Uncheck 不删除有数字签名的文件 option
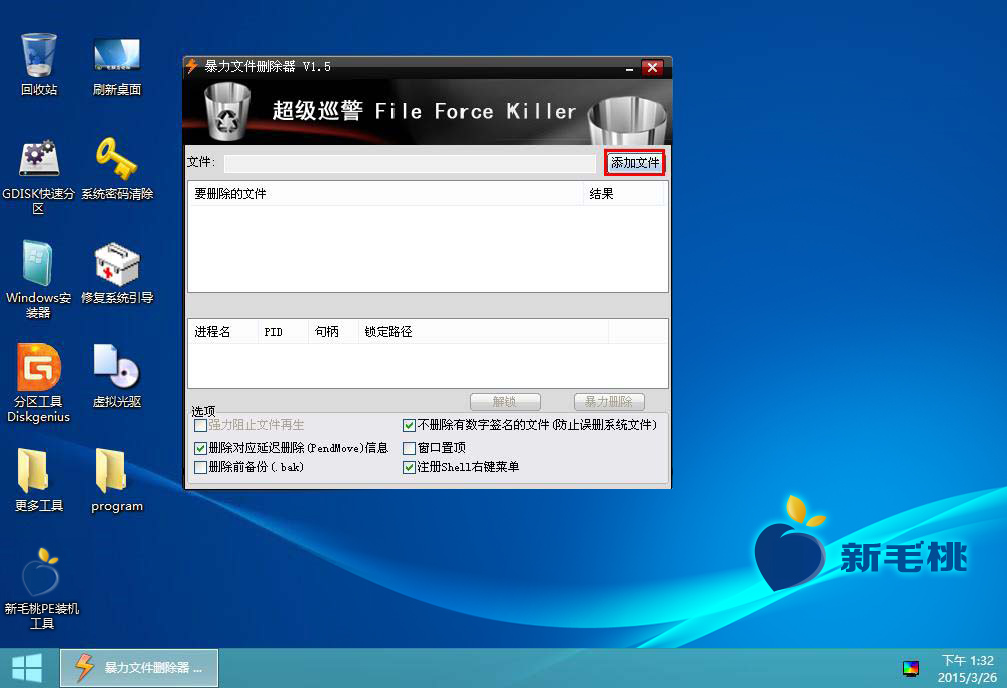The height and width of the screenshot is (688, 1007). pyautogui.click(x=409, y=425)
